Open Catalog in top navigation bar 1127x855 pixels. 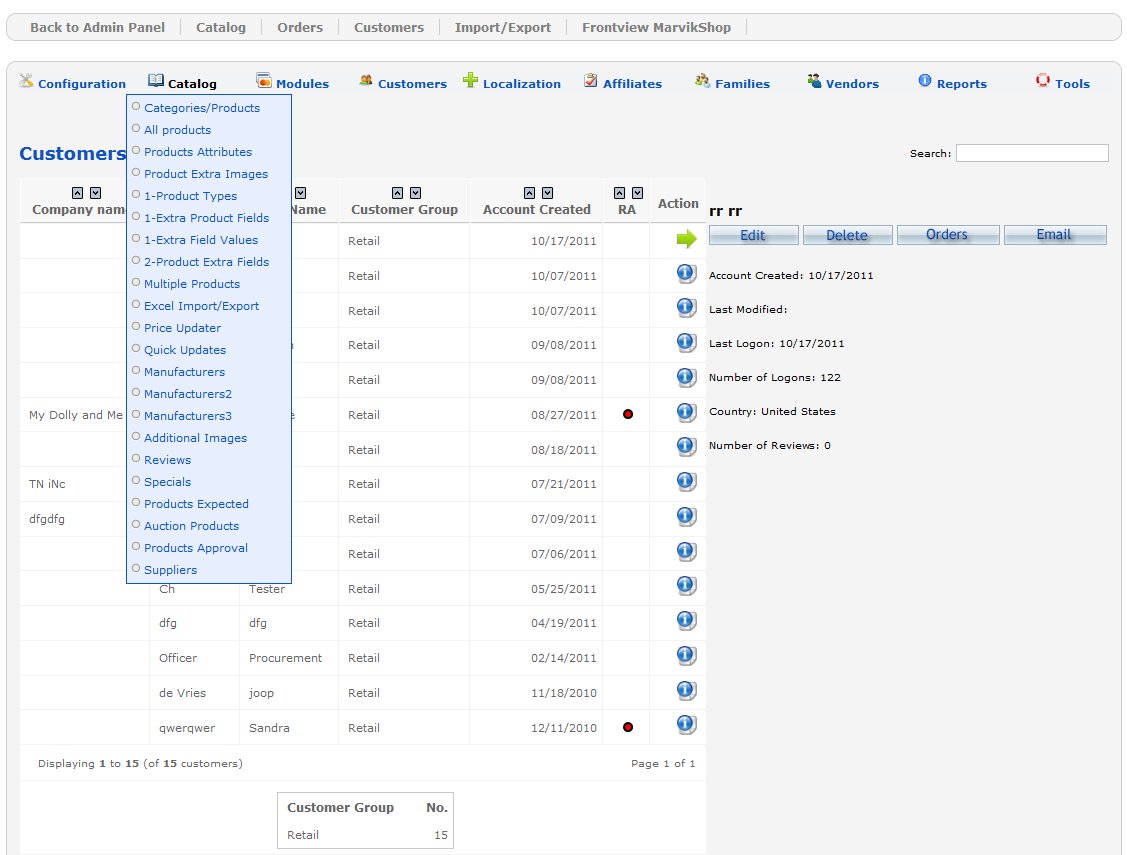[x=221, y=27]
